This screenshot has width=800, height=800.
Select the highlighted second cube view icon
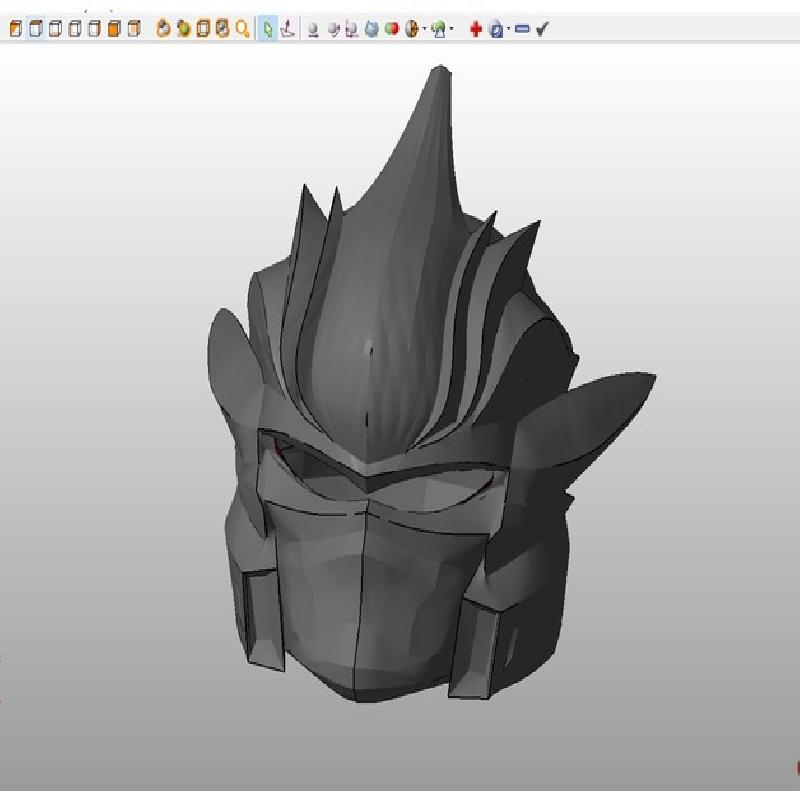tap(35, 29)
